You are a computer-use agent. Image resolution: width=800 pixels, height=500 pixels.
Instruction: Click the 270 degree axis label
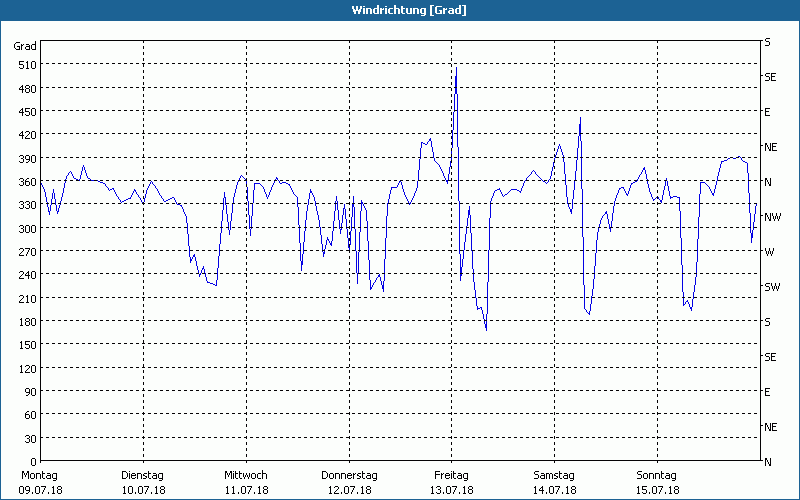point(28,252)
